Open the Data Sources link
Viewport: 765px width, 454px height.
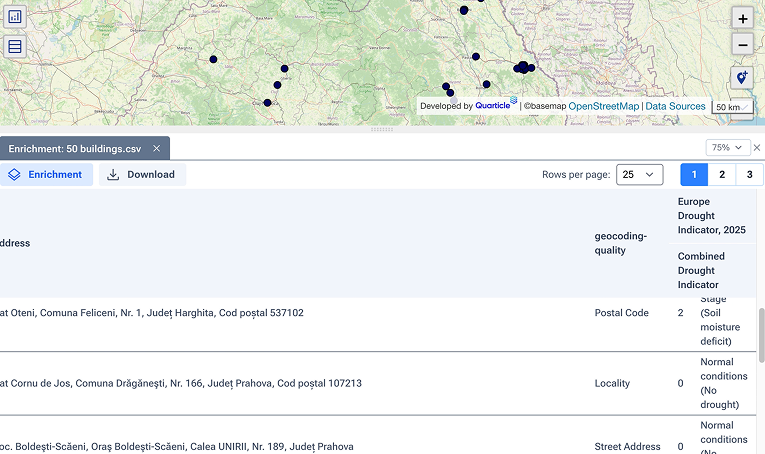(675, 106)
